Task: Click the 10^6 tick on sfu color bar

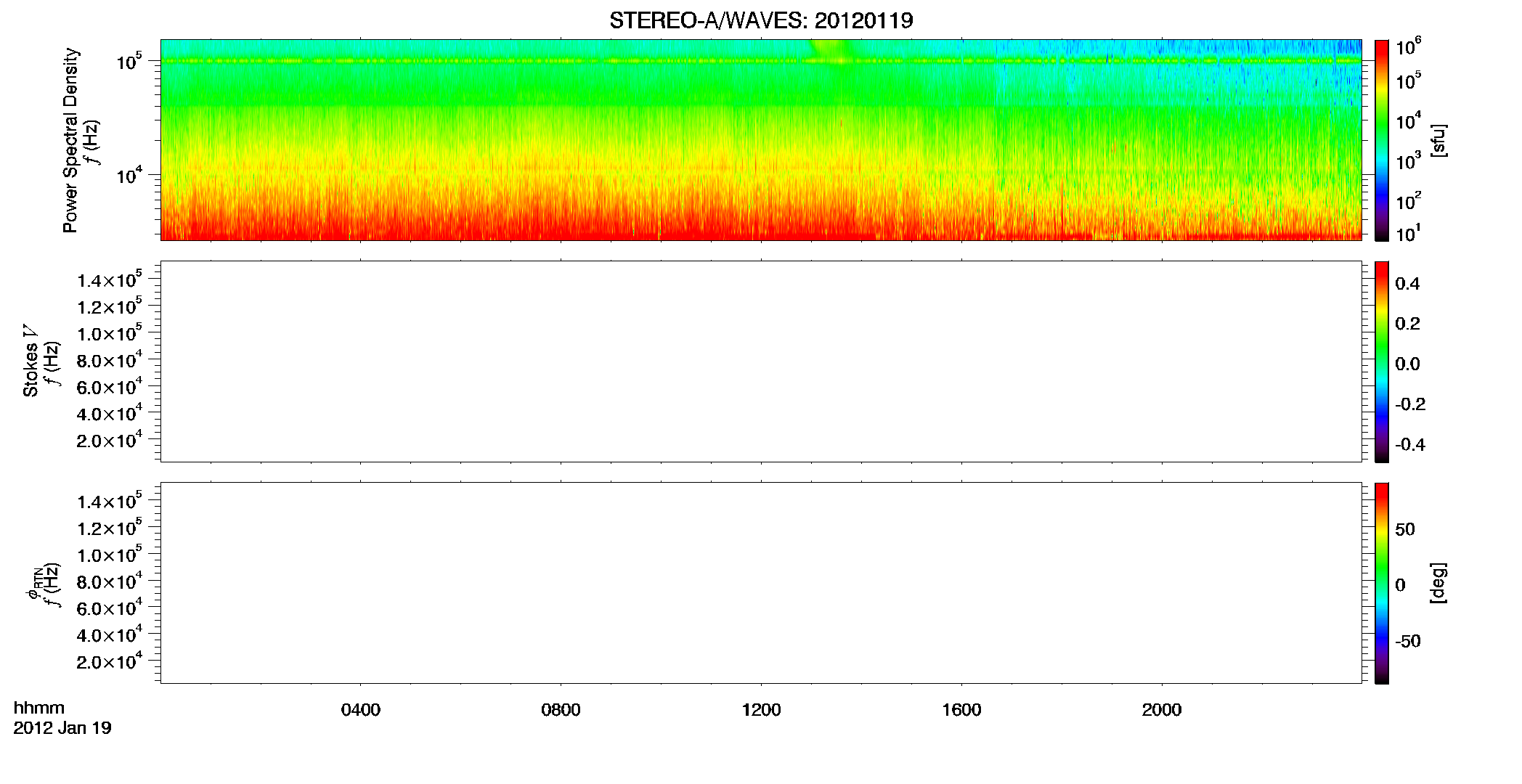Action: click(1409, 47)
